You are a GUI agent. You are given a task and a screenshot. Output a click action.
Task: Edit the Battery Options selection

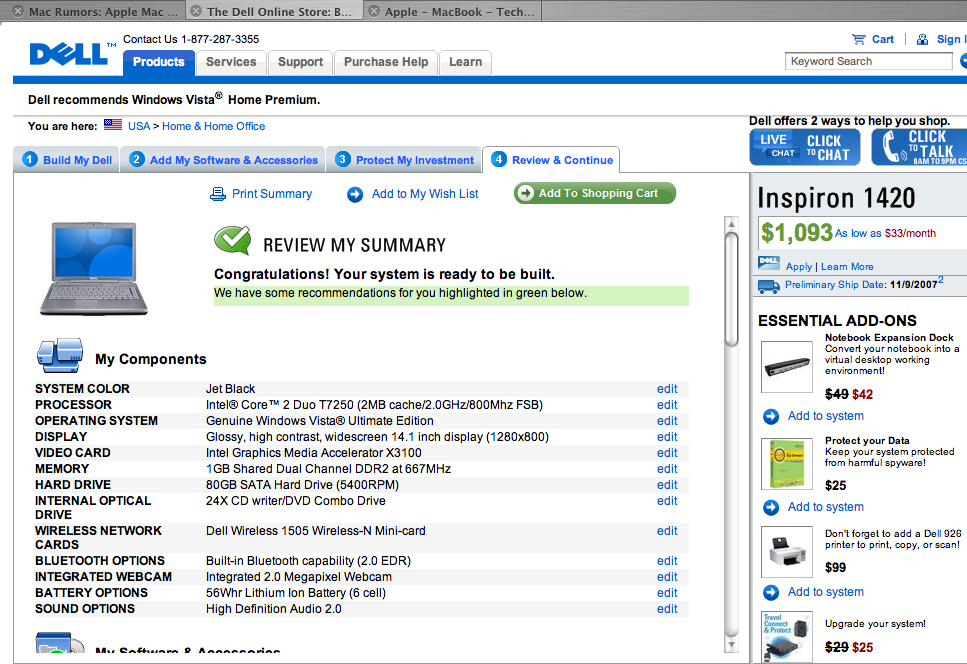(667, 593)
